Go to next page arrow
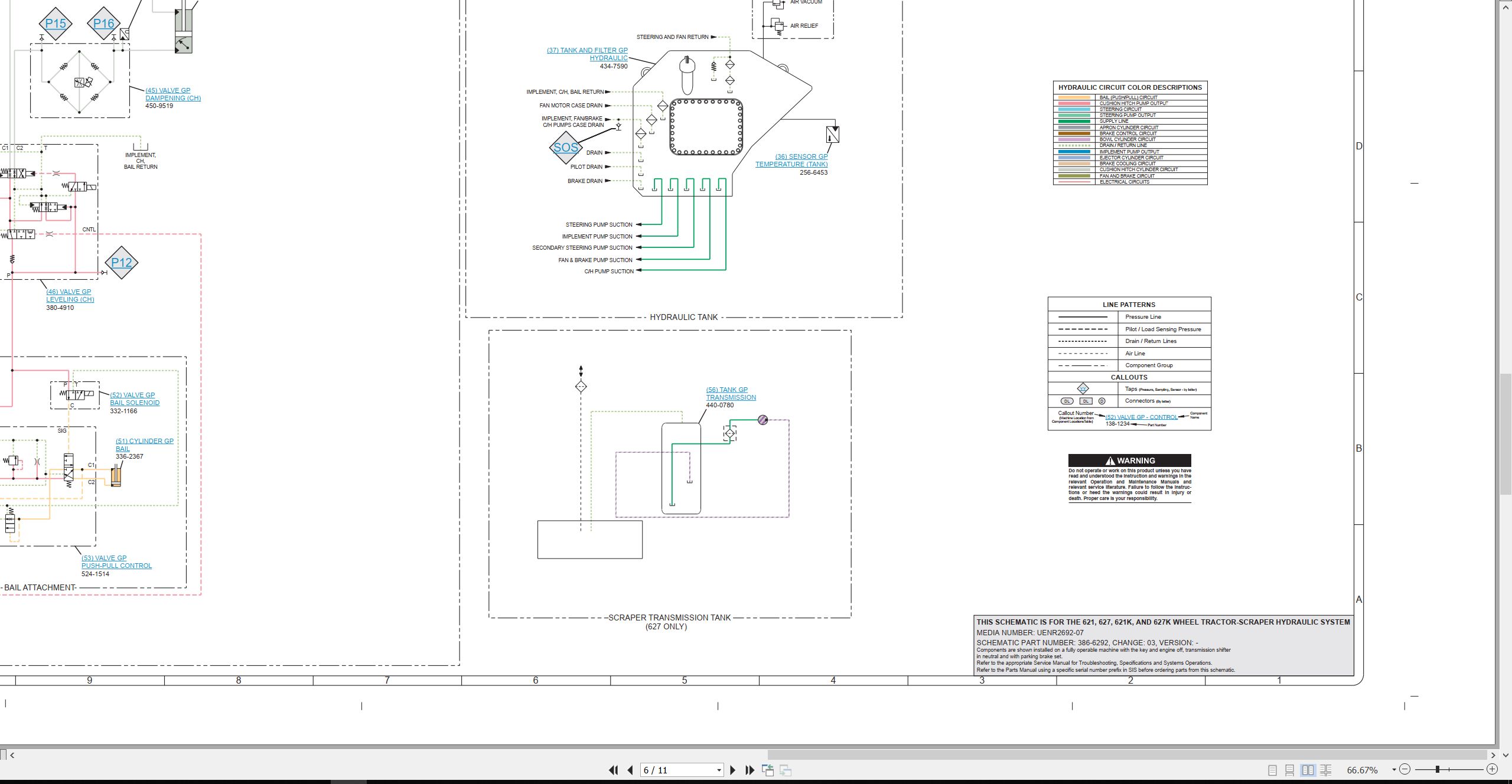This screenshot has height=784, width=1512. [733, 770]
